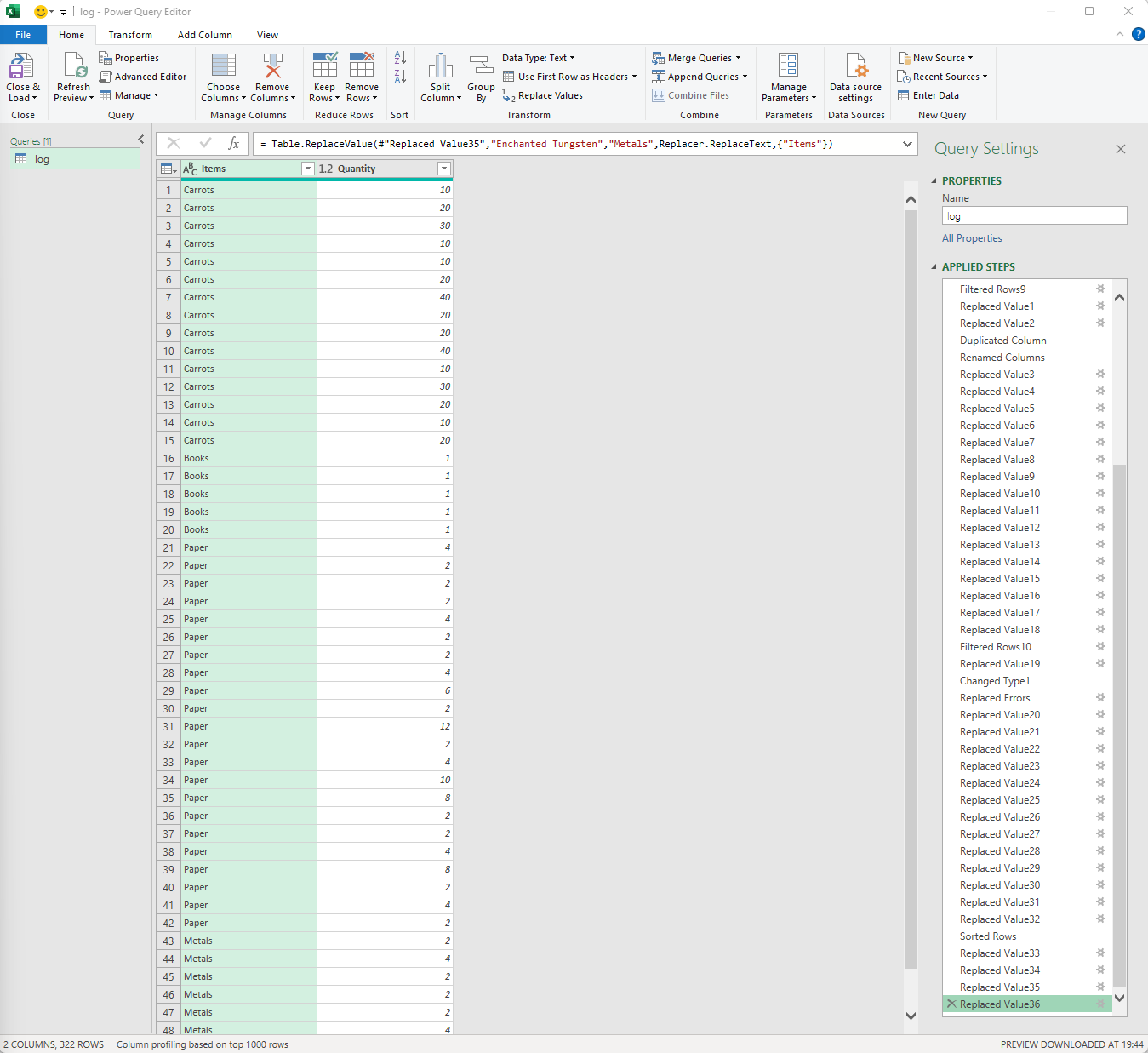
Task: Edit the query Name field
Action: pos(1034,215)
